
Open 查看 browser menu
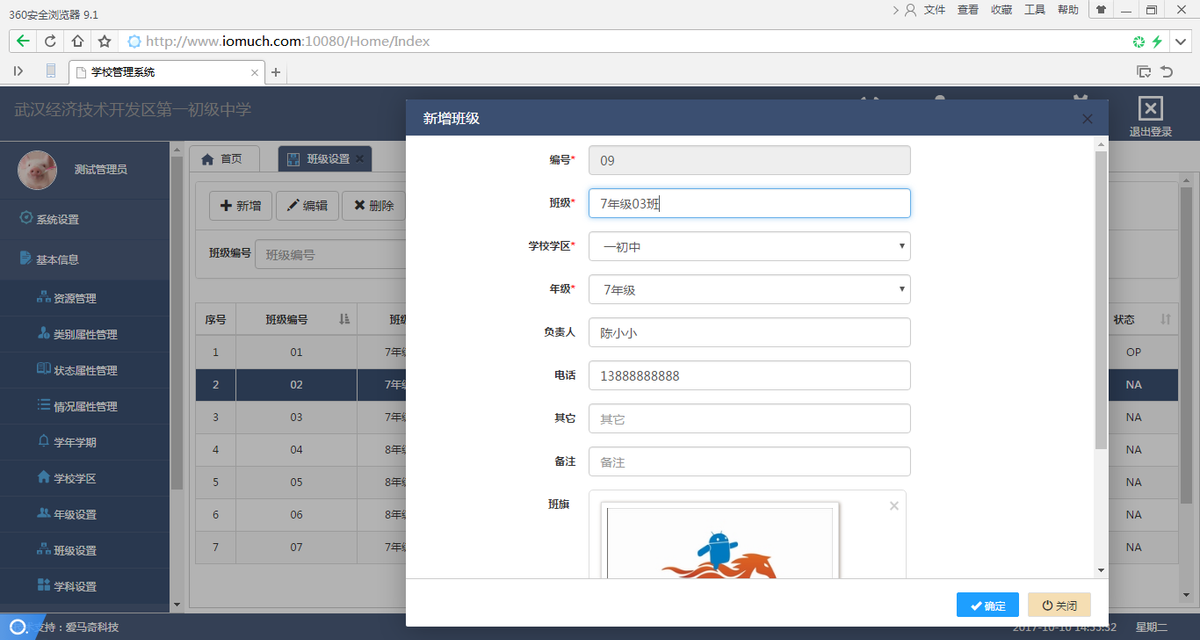pyautogui.click(x=968, y=10)
